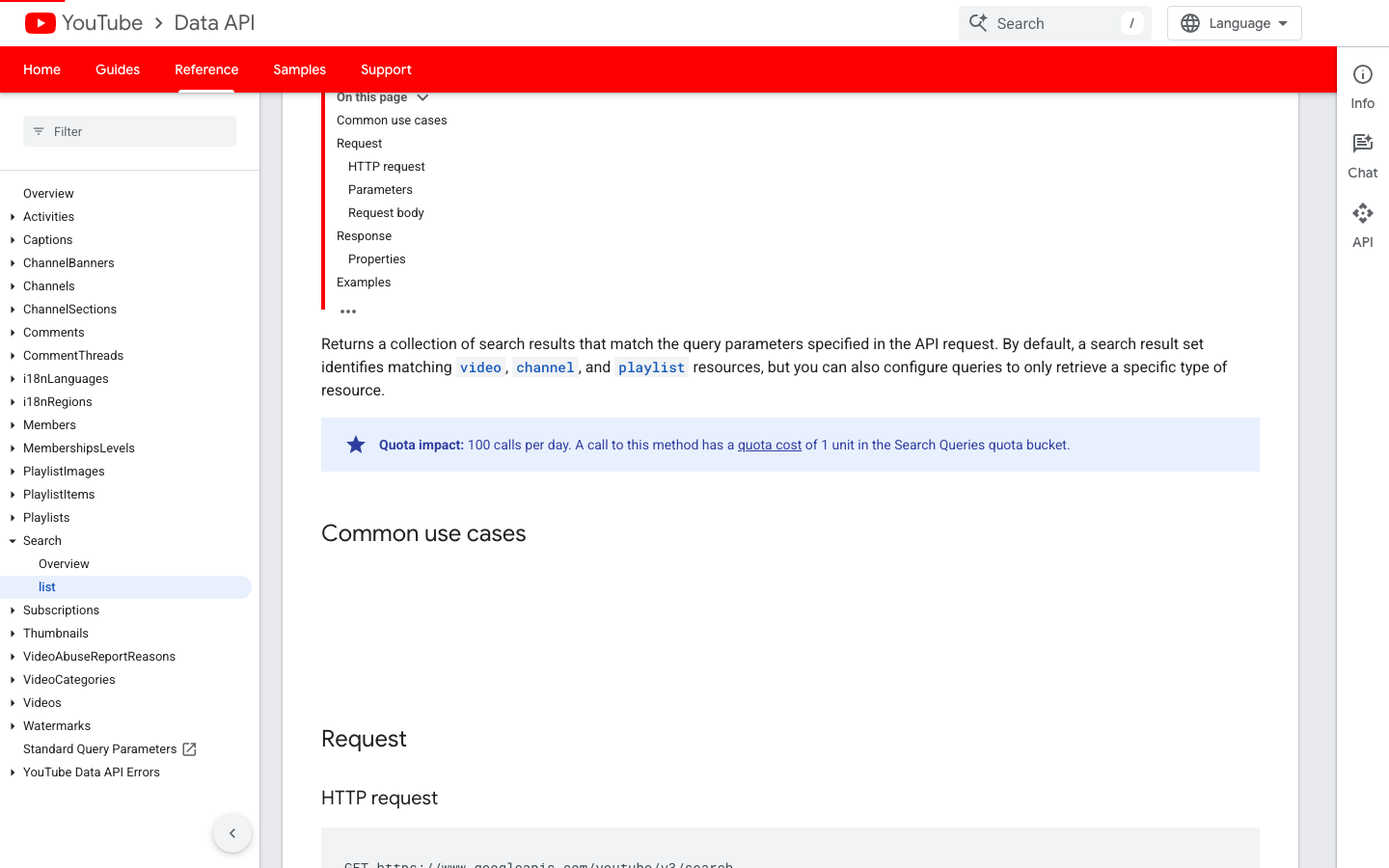Click the search sparkle icon
The image size is (1389, 868).
tap(978, 23)
